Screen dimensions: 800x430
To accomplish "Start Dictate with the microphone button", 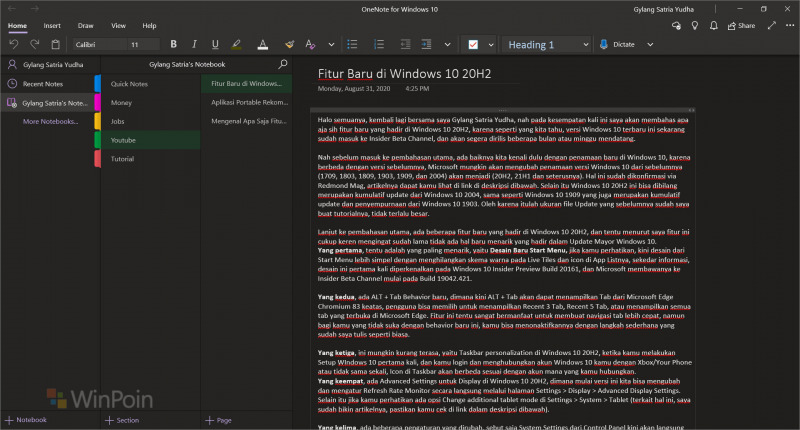I will pos(617,44).
